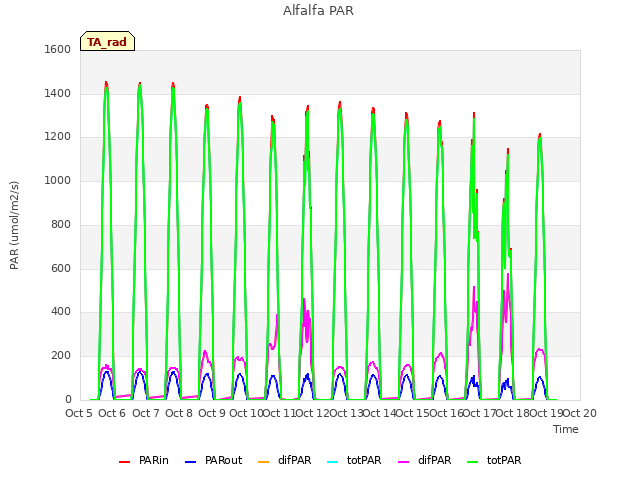Image resolution: width=640 pixels, height=480 pixels.
Task: Click the Time x-axis label
Action: [x=566, y=429]
